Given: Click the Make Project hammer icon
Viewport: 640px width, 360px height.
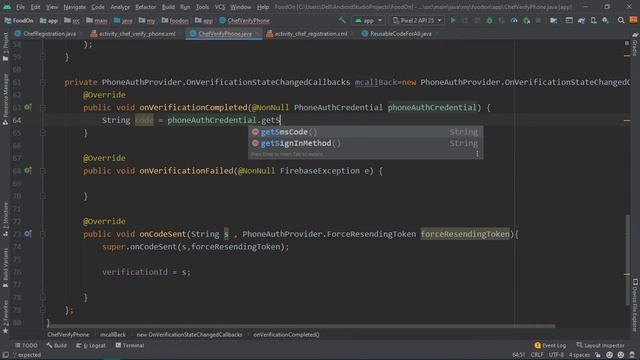Looking at the screenshot, I should tap(342, 20).
